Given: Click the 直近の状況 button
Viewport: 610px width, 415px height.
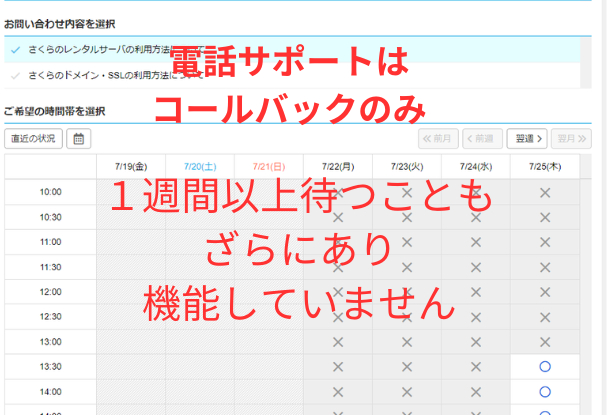Looking at the screenshot, I should (33, 138).
